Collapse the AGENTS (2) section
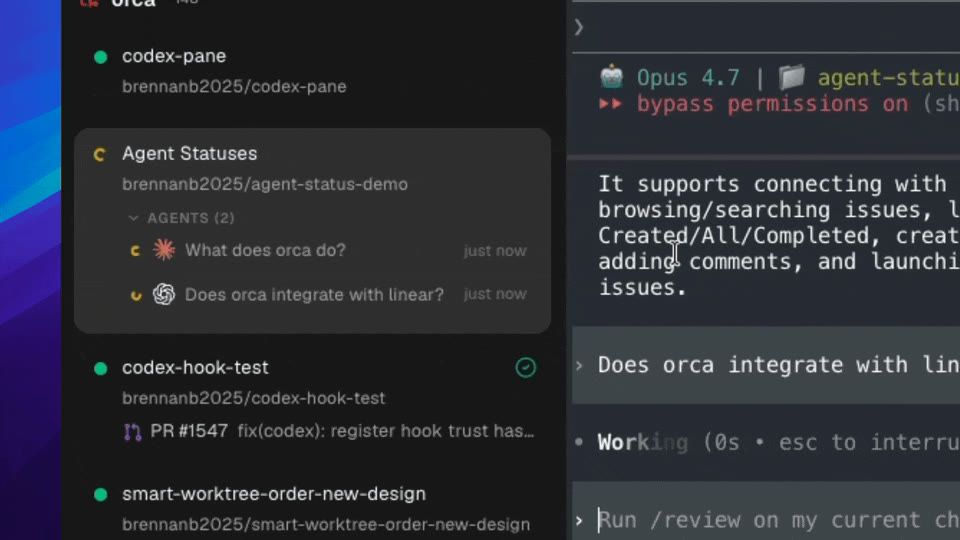The height and width of the screenshot is (540, 960). coord(133,218)
